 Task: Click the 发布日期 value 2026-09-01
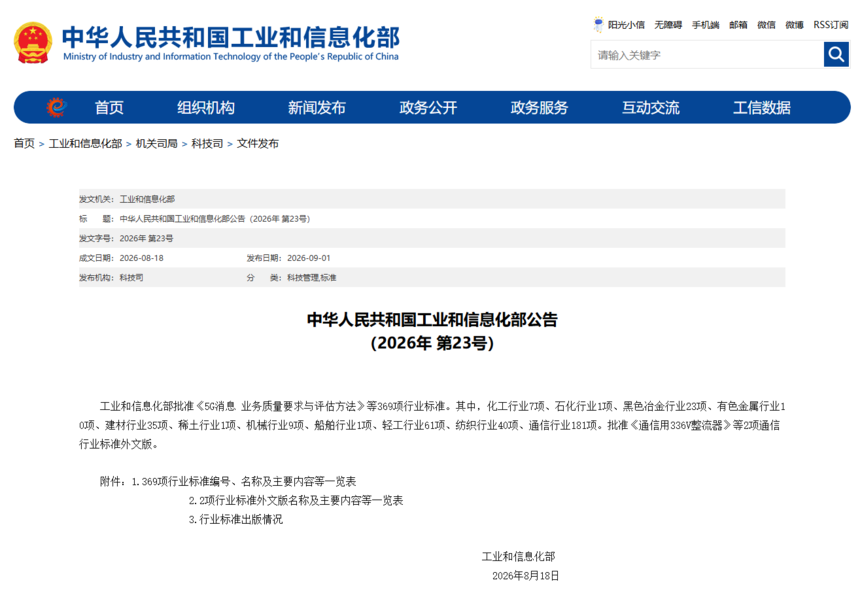[x=309, y=258]
